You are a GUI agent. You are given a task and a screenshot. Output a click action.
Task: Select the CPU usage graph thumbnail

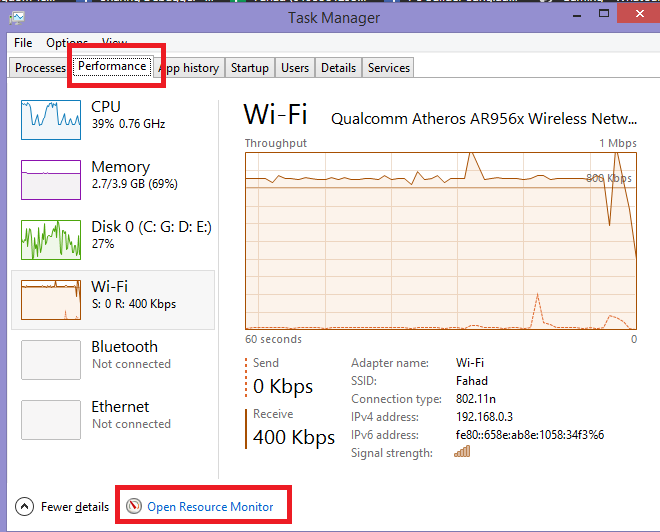[x=51, y=120]
